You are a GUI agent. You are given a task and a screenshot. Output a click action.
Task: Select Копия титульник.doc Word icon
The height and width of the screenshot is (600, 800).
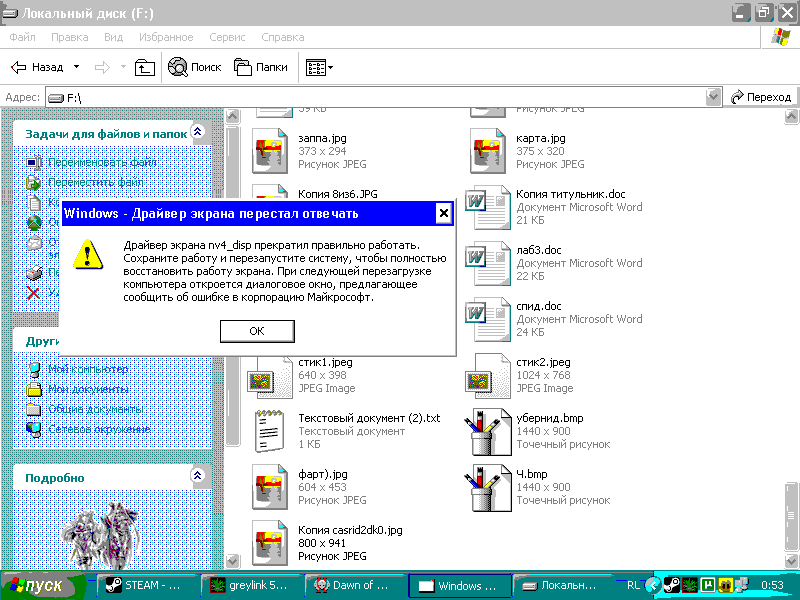(x=488, y=207)
